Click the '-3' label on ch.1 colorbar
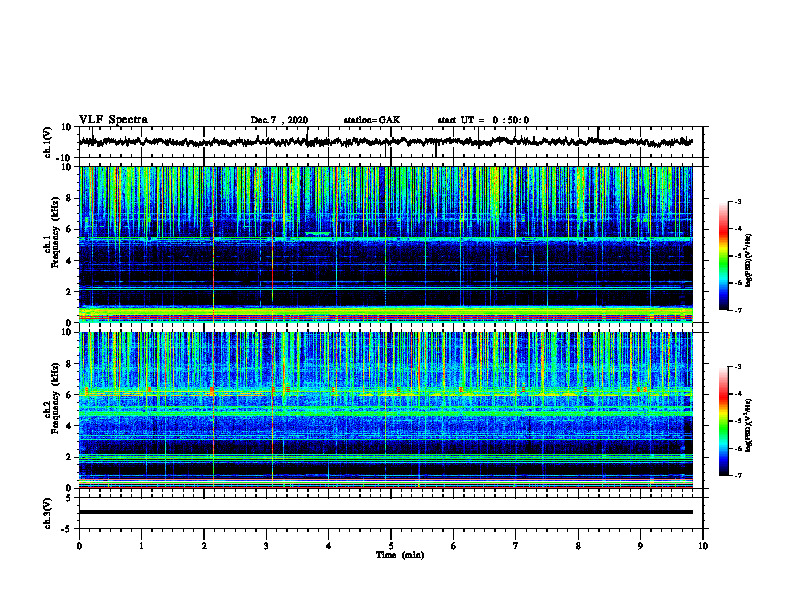The width and height of the screenshot is (792, 612). pos(737,202)
